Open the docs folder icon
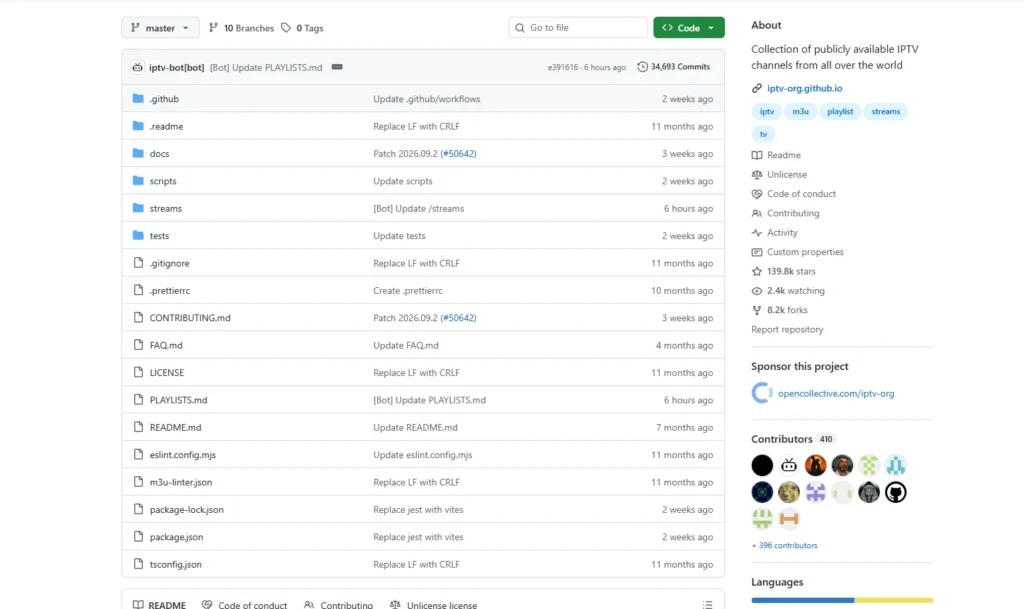1024x609 pixels. [138, 153]
